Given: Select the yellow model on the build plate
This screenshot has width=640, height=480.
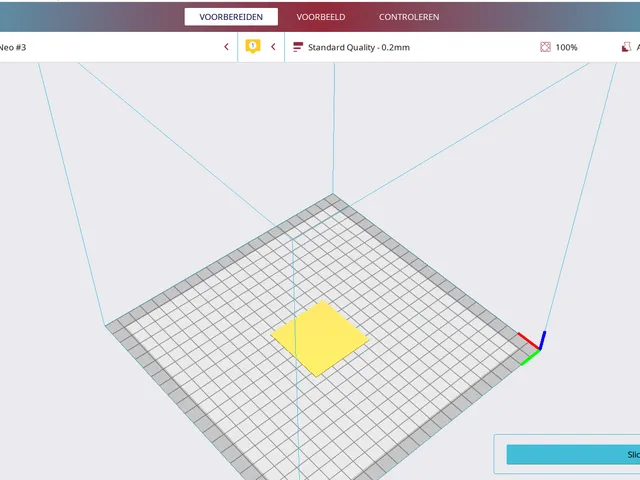Looking at the screenshot, I should pos(320,338).
